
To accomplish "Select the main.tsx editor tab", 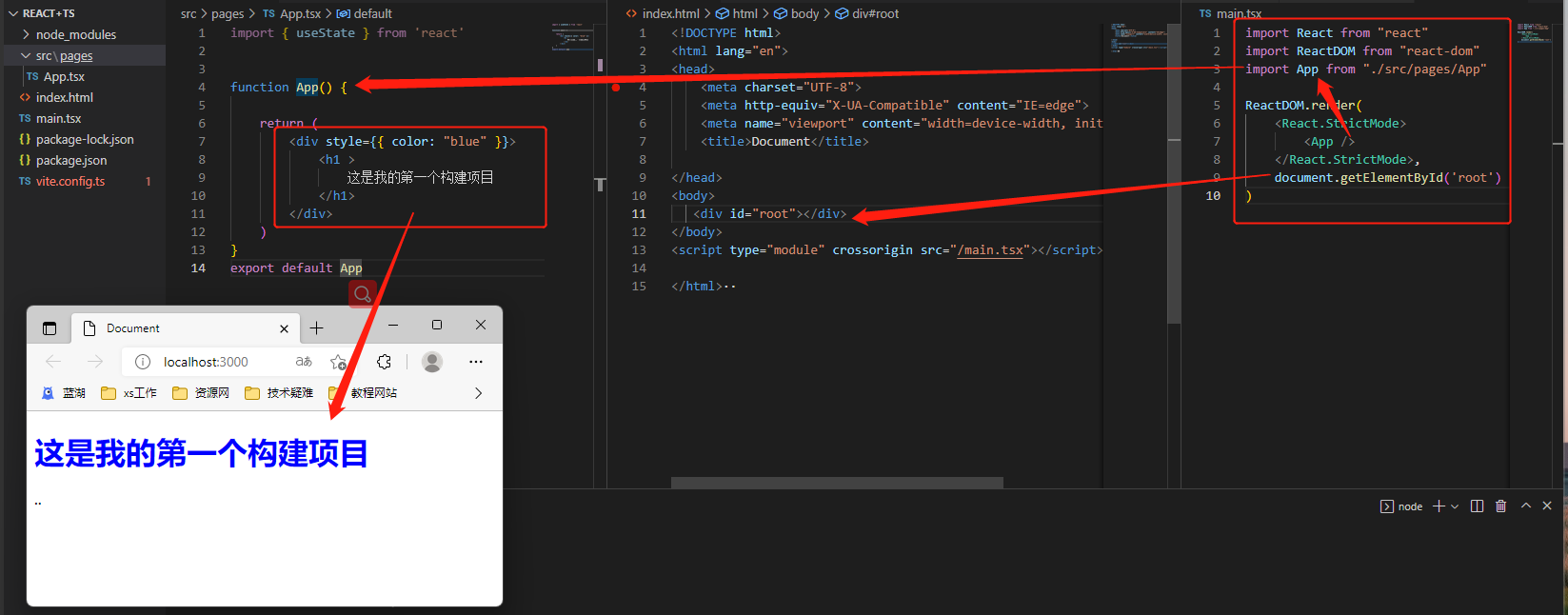I will point(1230,13).
